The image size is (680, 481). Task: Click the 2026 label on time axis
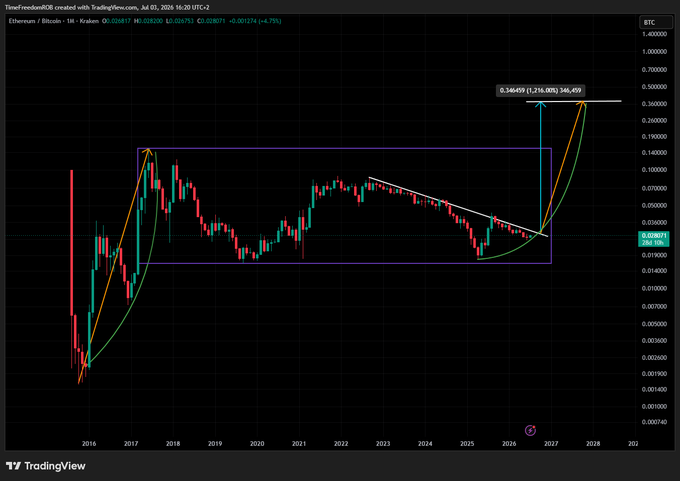coord(509,444)
